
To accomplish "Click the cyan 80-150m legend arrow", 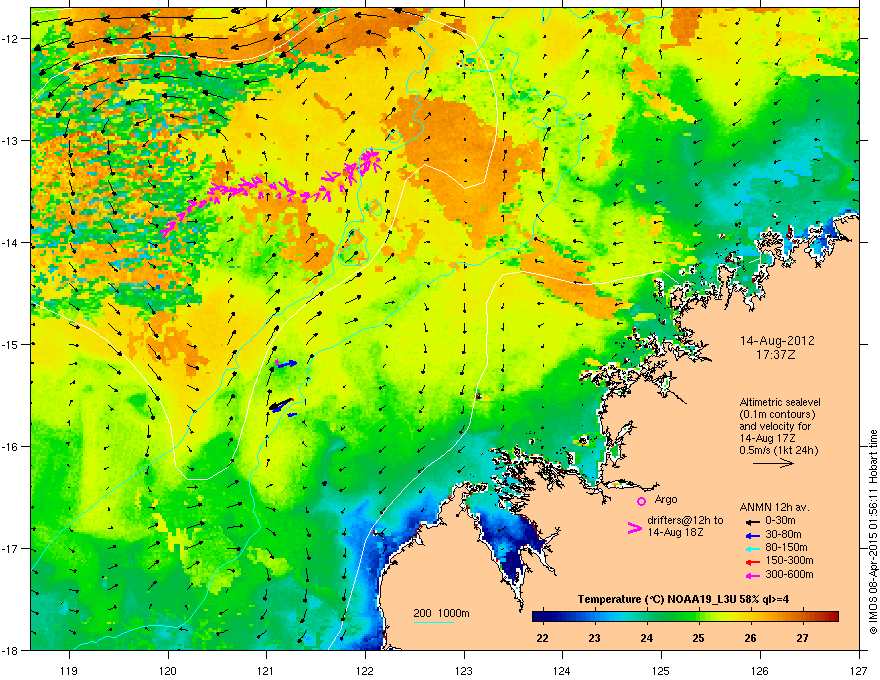I will (x=753, y=549).
